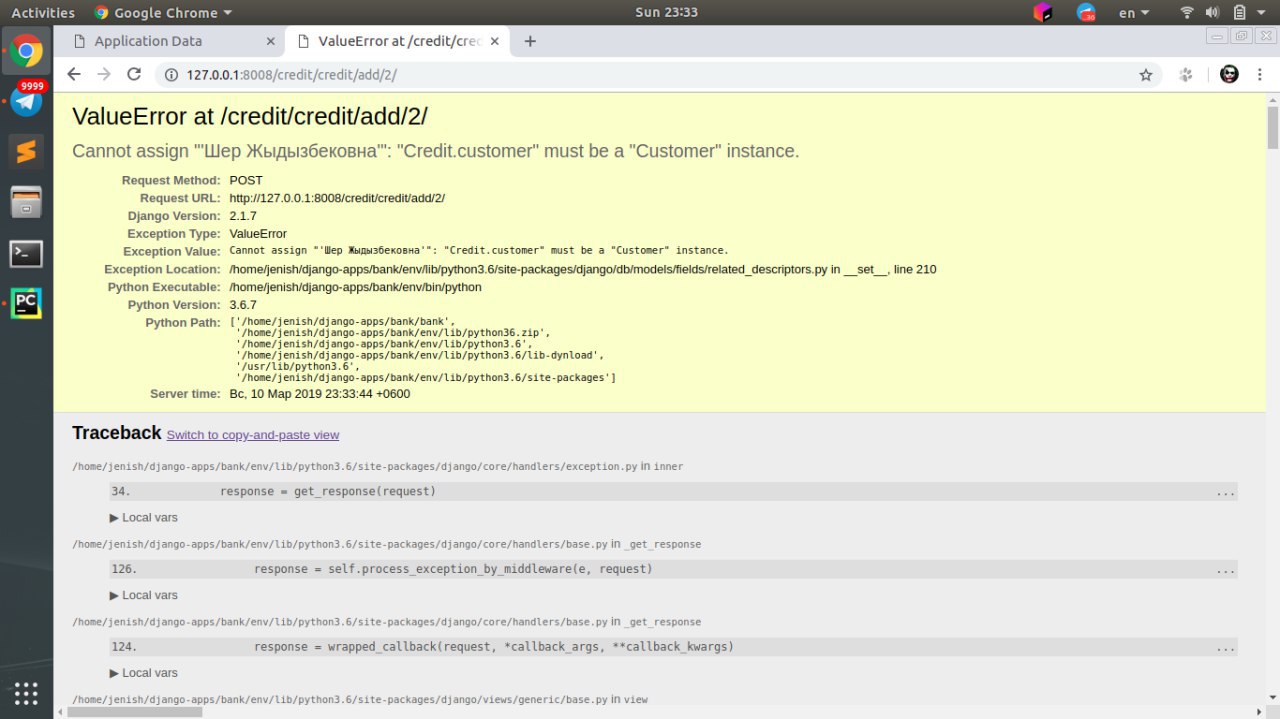This screenshot has height=719, width=1280.
Task: Open a new browser tab
Action: (x=530, y=41)
